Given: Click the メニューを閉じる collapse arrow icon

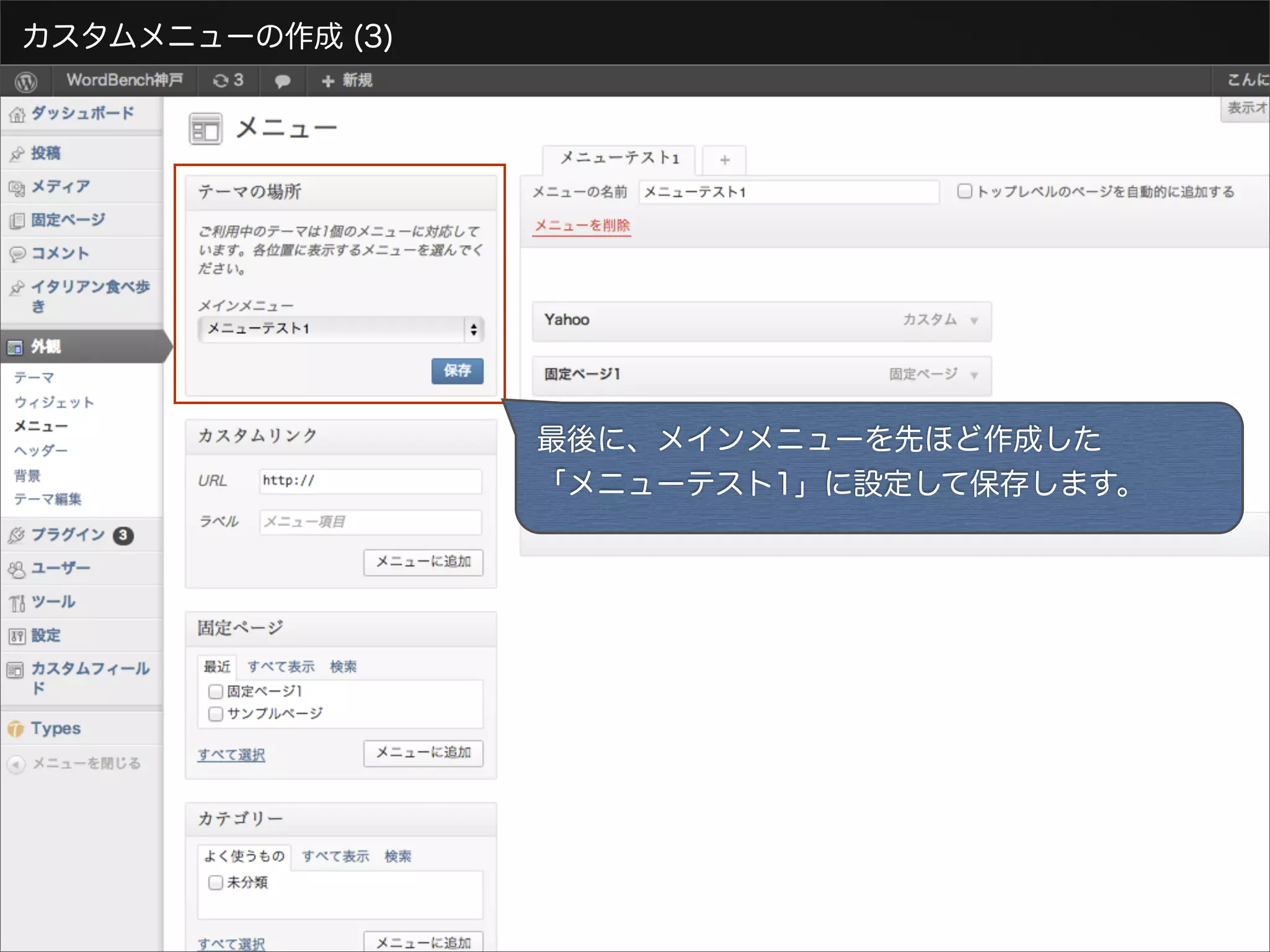Looking at the screenshot, I should click(16, 764).
